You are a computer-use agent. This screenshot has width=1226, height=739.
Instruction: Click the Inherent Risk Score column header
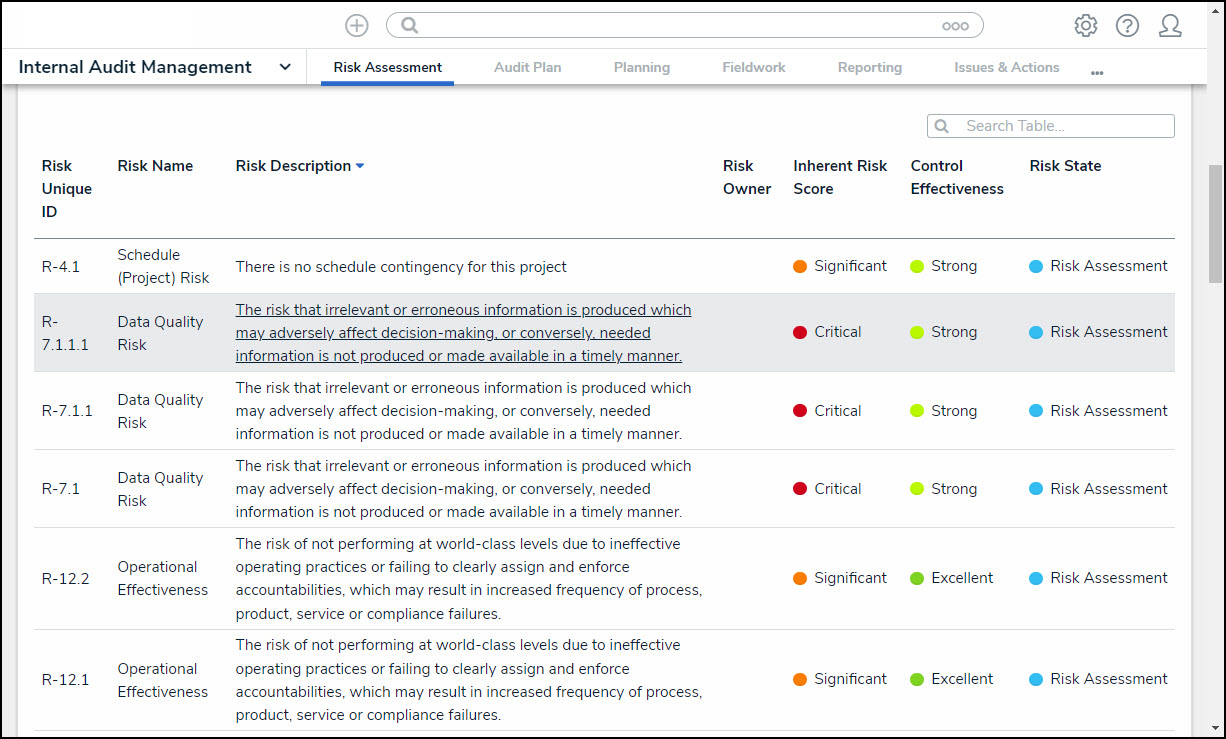pos(840,177)
